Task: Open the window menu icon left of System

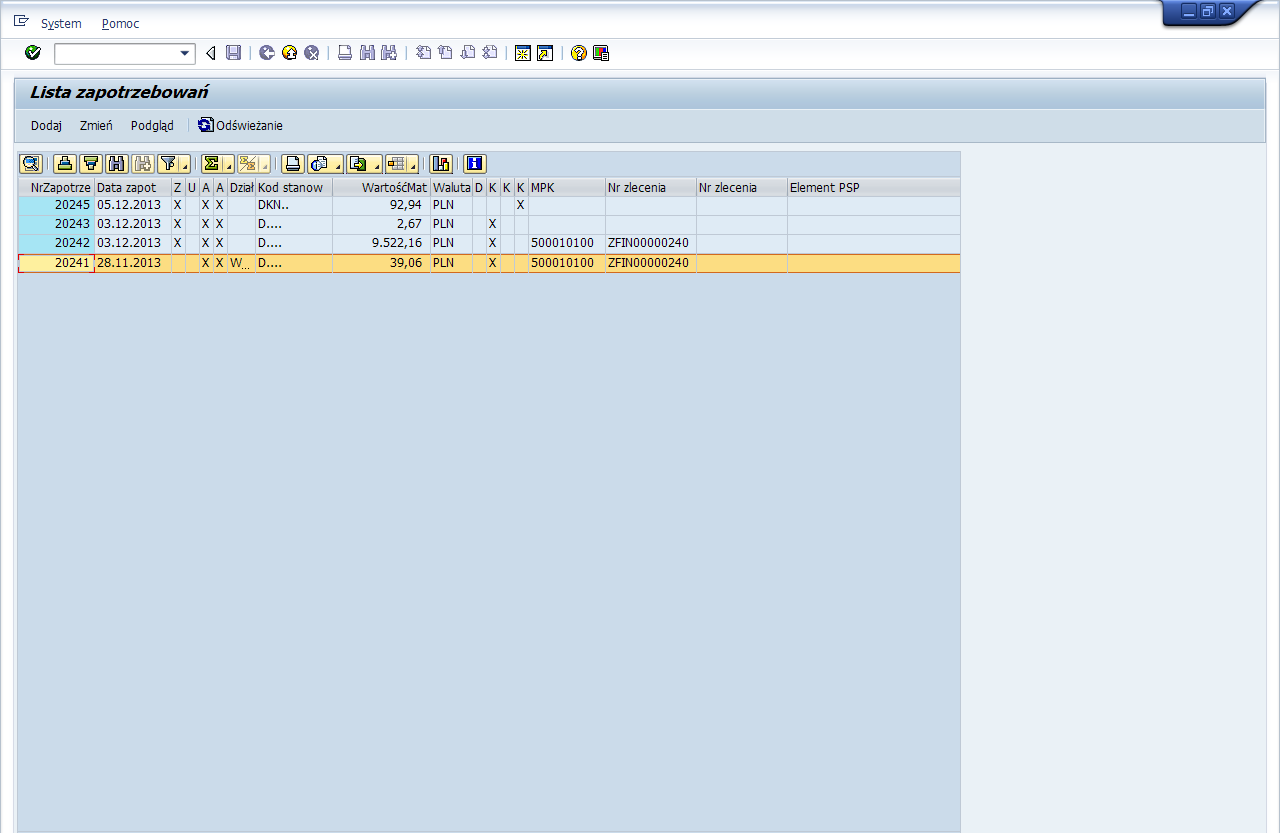Action: [21, 22]
